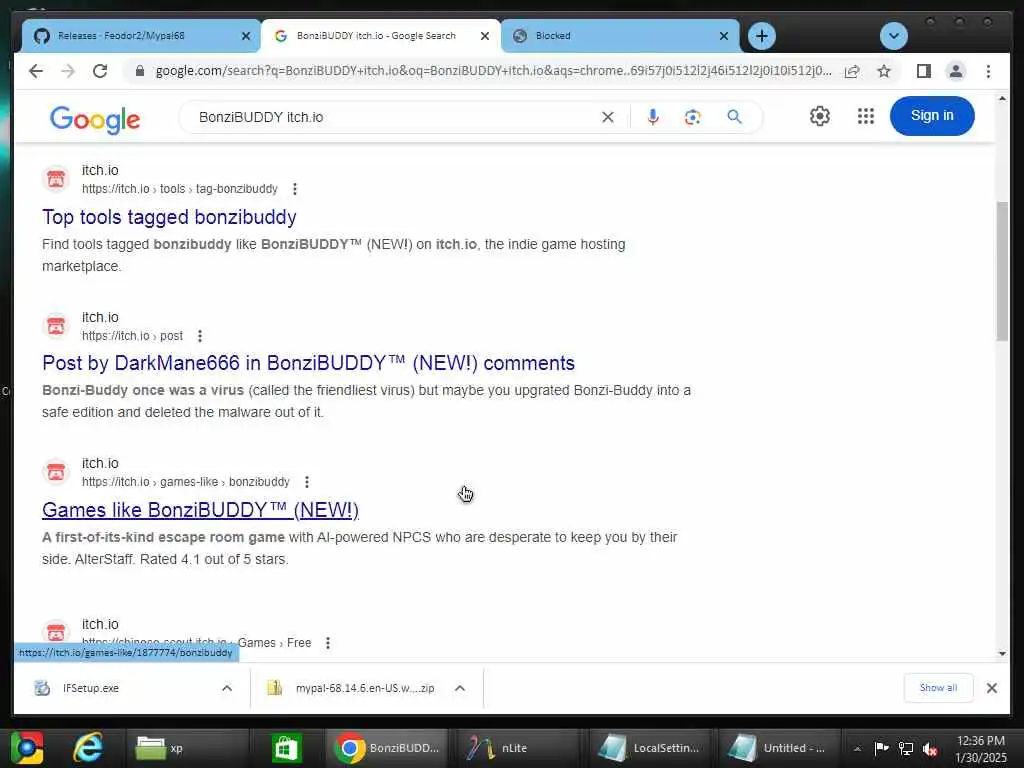The width and height of the screenshot is (1024, 768).
Task: Click the page scrollbar down arrow
Action: coord(1002,654)
